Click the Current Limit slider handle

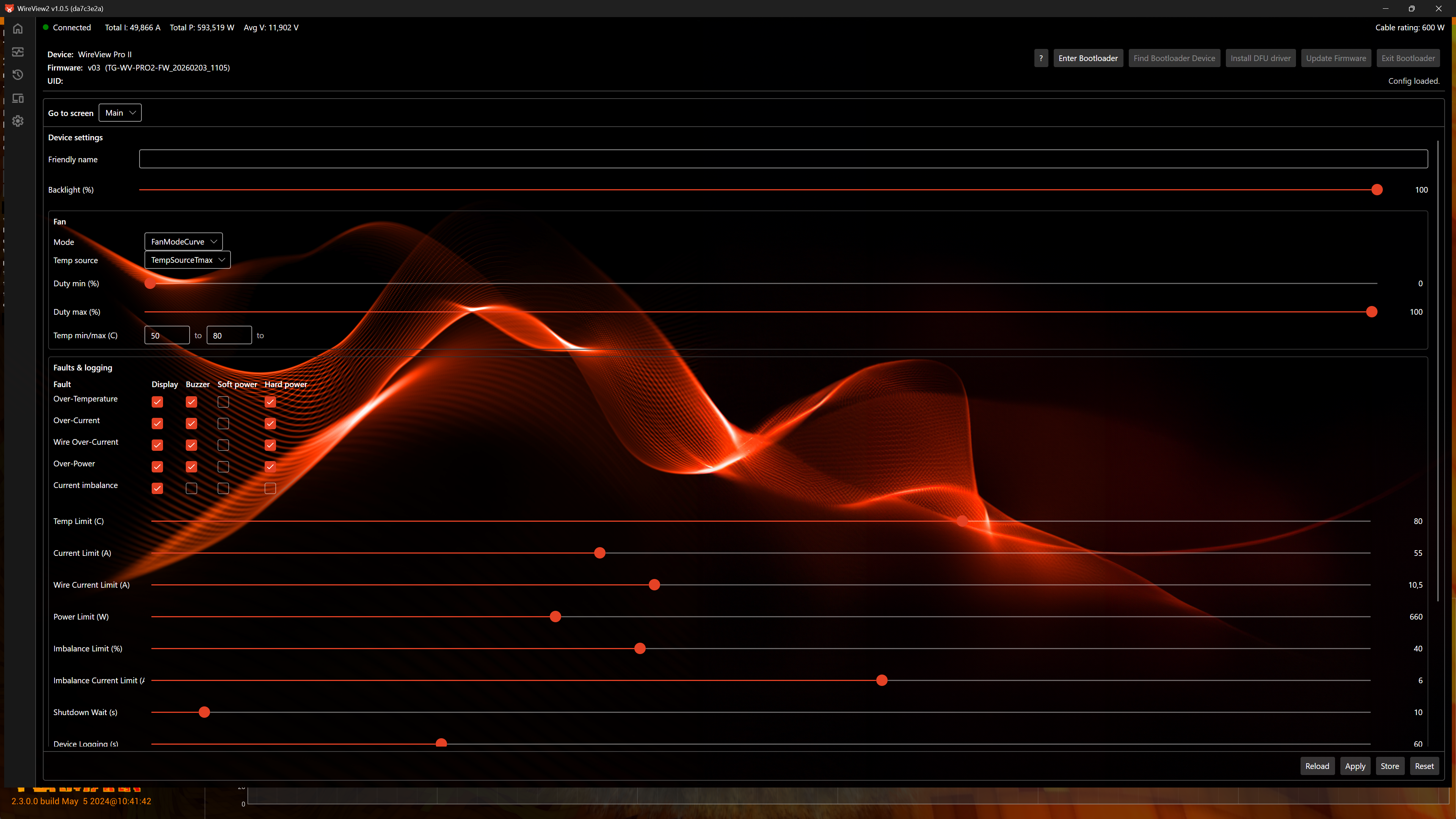pyautogui.click(x=600, y=553)
